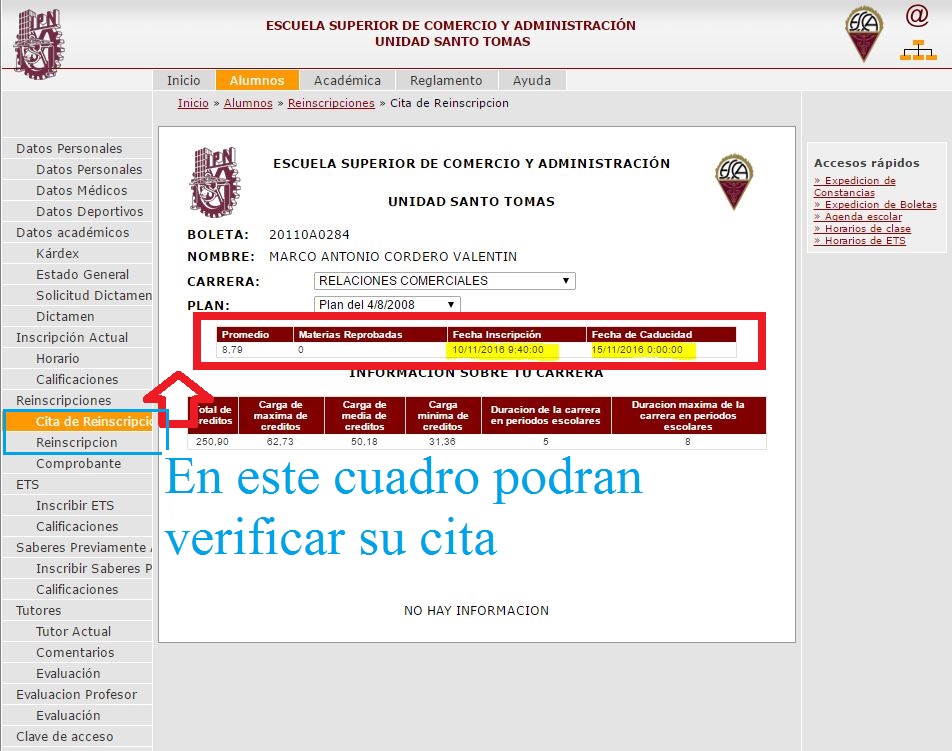Click the IPN logo inside the appointment panel
This screenshot has height=751, width=952.
(x=215, y=182)
